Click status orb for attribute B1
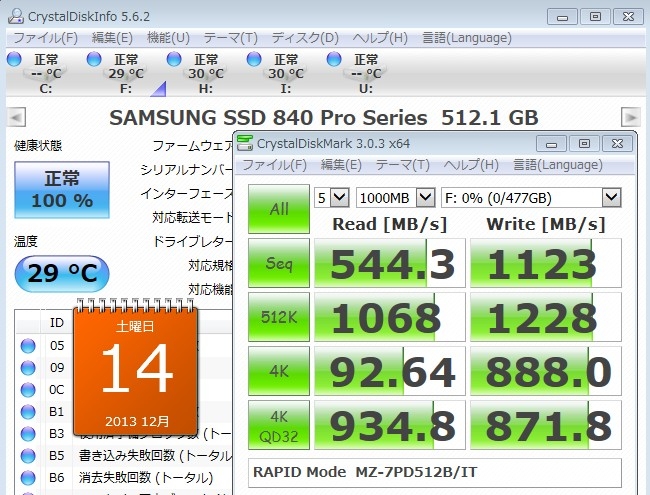This screenshot has height=495, width=650. 28,411
